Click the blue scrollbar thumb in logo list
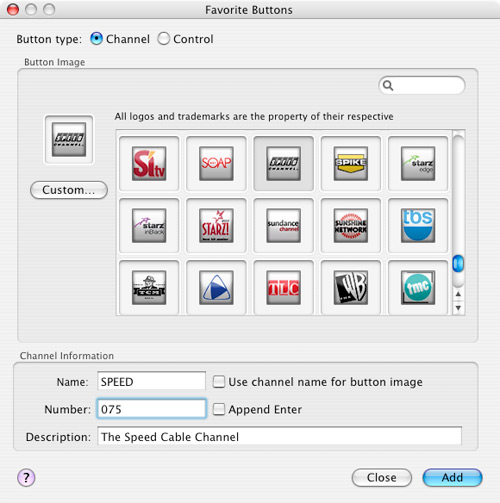Viewport: 500px width, 503px height. [x=458, y=263]
